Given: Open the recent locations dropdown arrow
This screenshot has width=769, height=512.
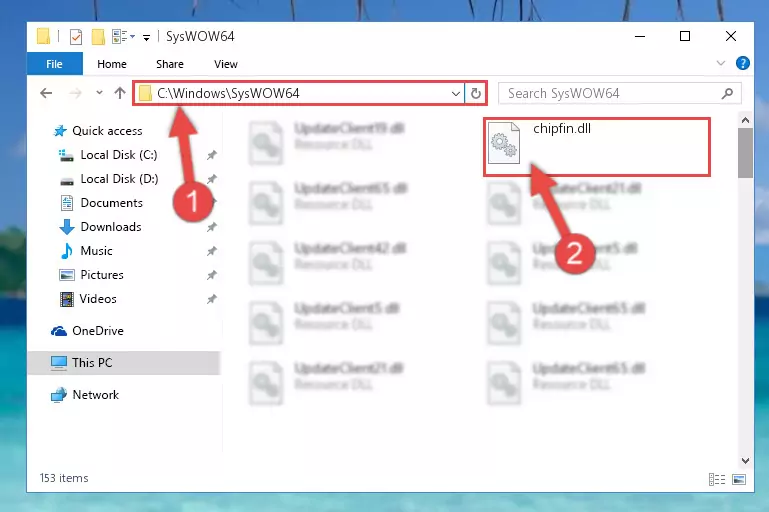Looking at the screenshot, I should click(99, 93).
